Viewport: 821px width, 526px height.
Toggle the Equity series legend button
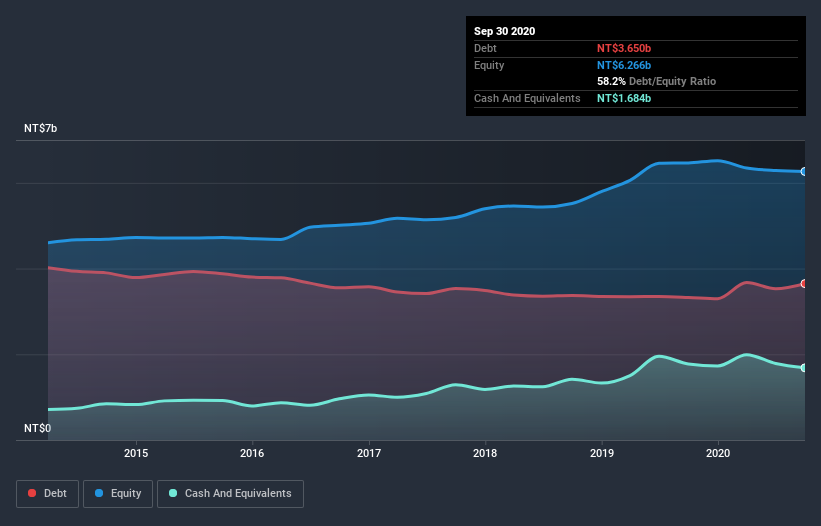(x=118, y=494)
